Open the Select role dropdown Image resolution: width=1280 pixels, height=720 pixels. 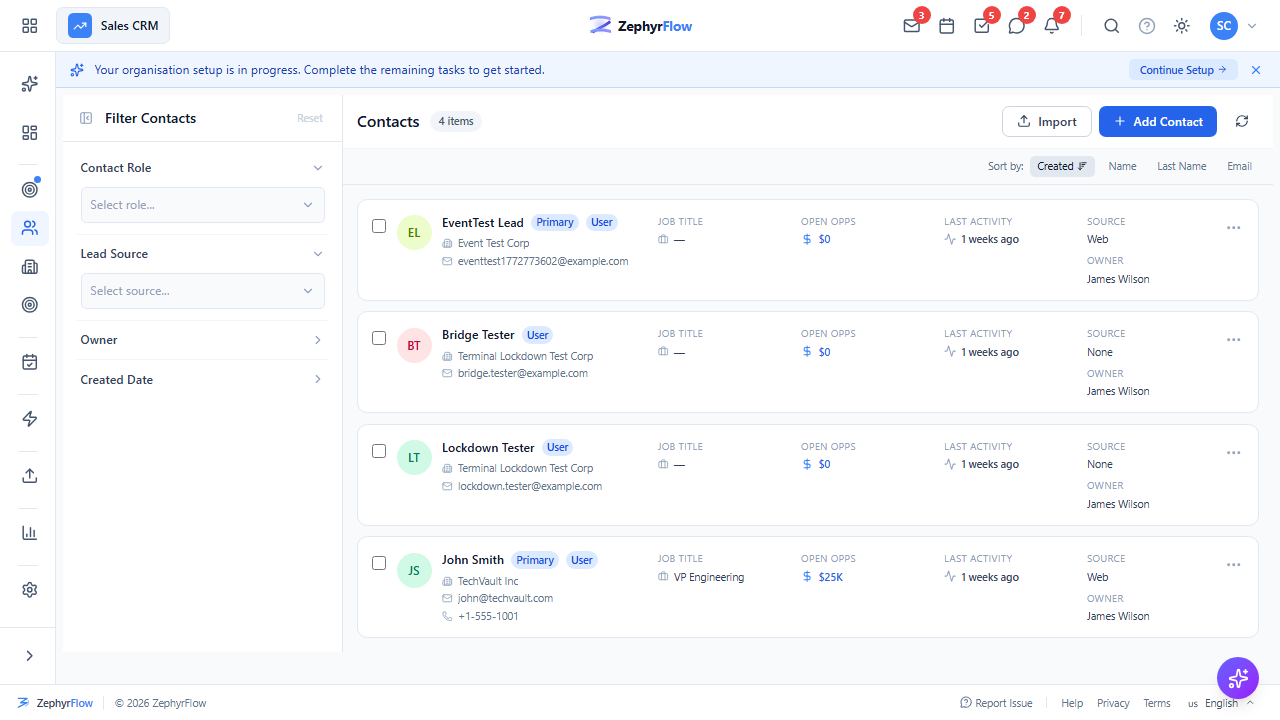click(x=203, y=205)
